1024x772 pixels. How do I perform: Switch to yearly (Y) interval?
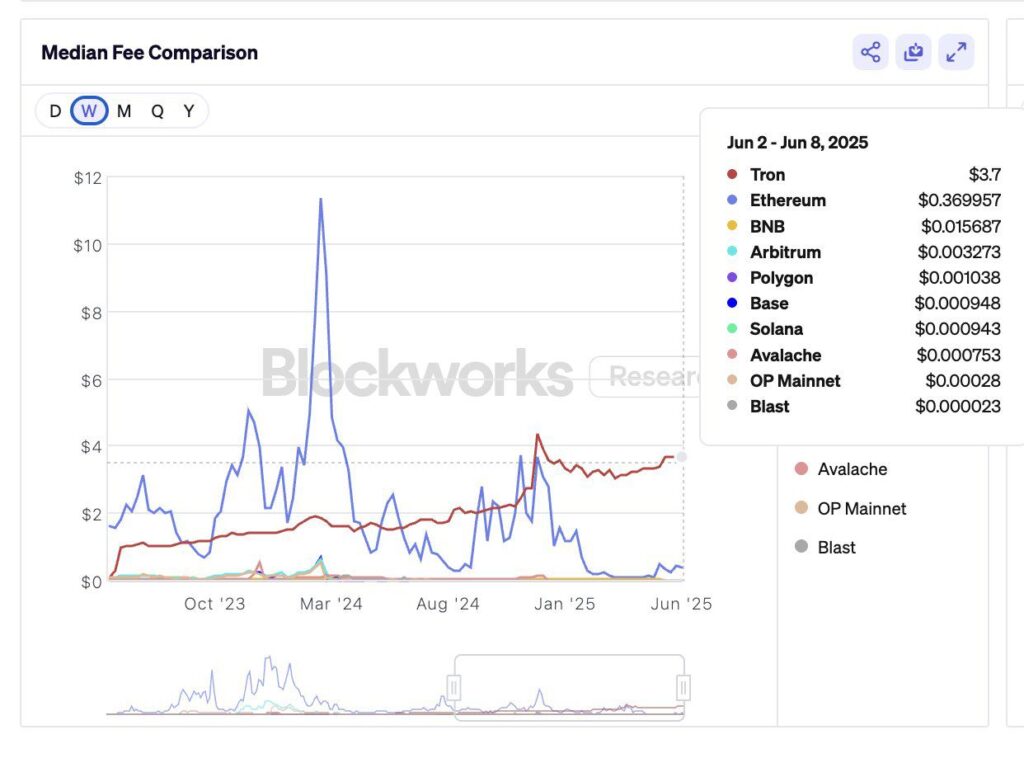click(x=188, y=111)
